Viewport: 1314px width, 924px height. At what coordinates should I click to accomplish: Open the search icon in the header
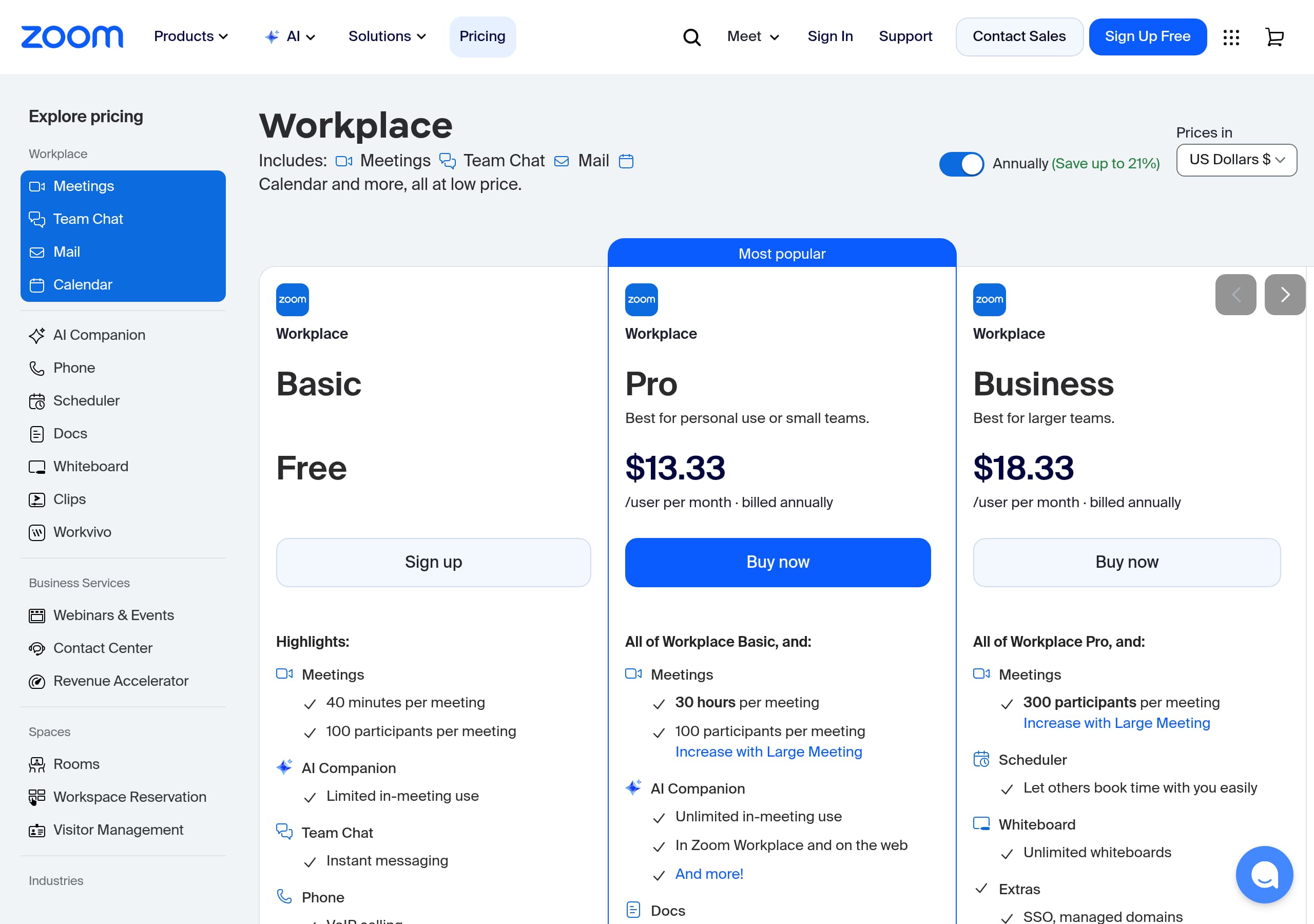pyautogui.click(x=691, y=36)
